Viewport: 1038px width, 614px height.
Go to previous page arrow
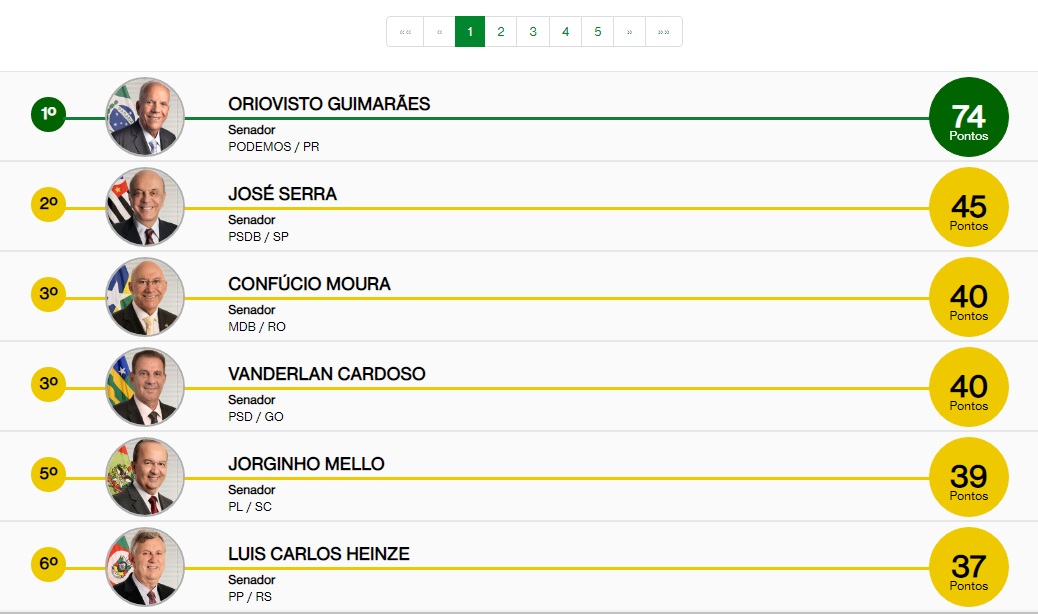[x=439, y=31]
